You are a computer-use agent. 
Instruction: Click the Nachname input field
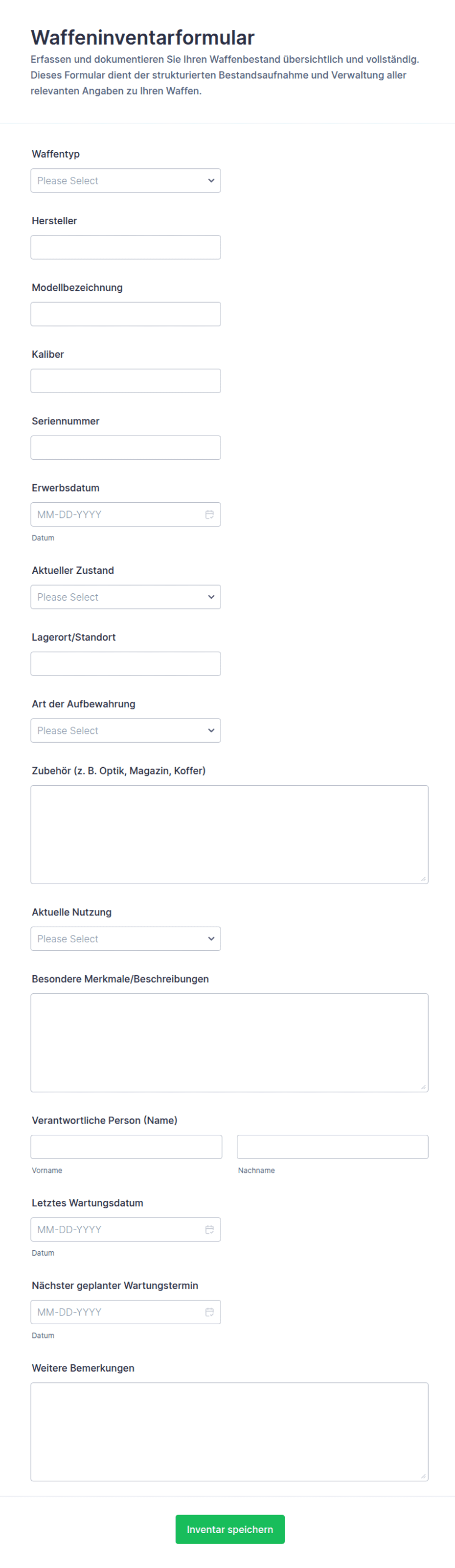333,1147
